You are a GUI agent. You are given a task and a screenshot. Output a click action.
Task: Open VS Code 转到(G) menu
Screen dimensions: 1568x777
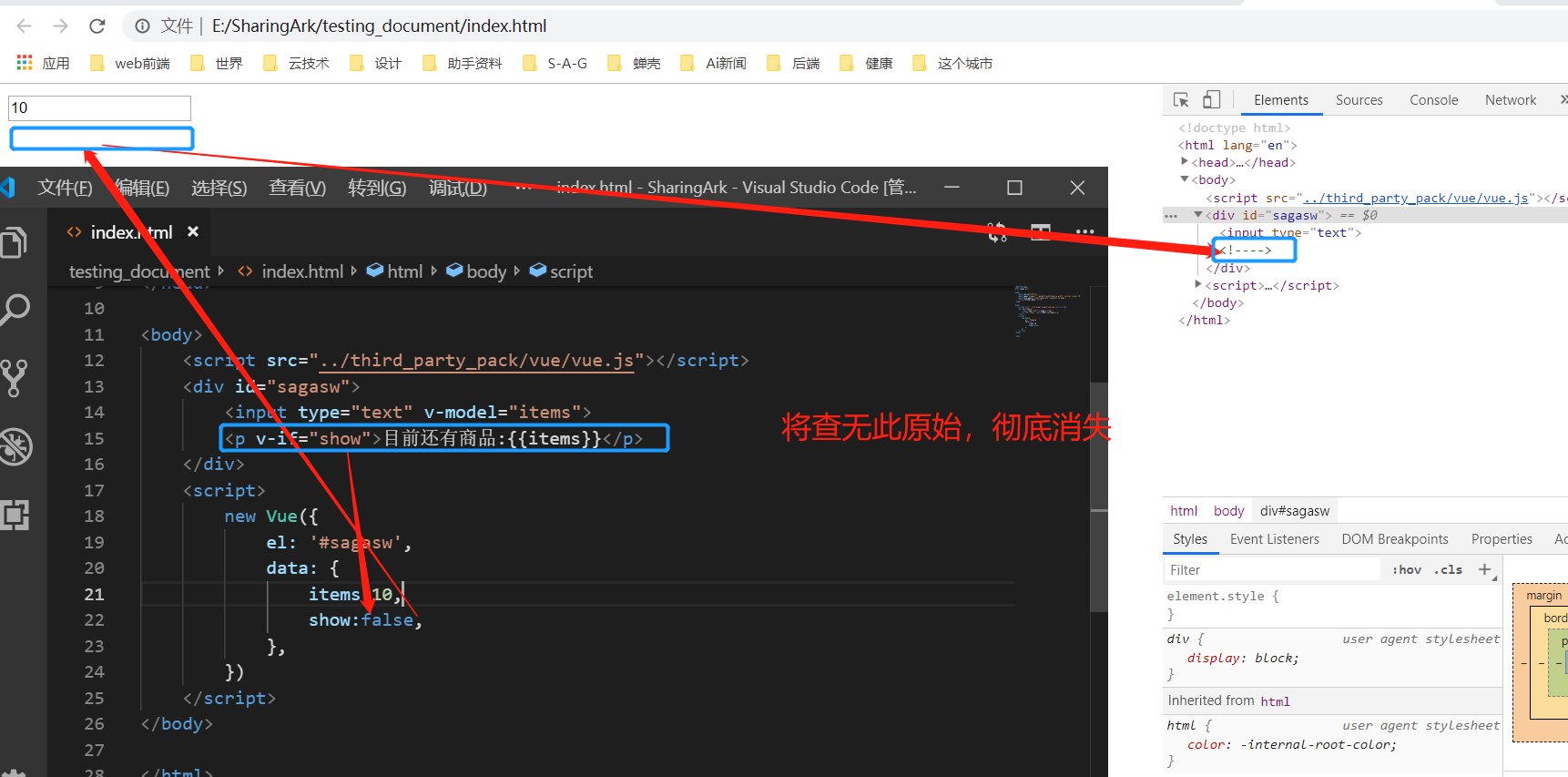click(x=377, y=188)
